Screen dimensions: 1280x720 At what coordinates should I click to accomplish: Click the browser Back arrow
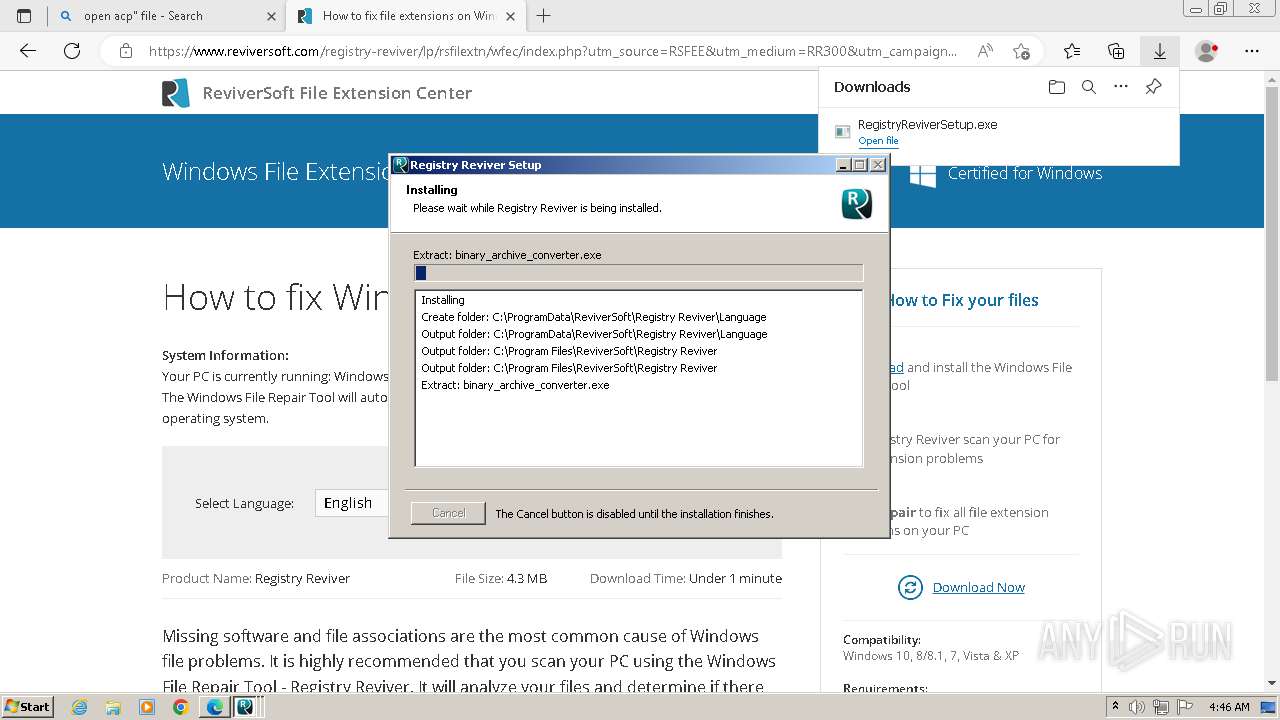coord(28,51)
